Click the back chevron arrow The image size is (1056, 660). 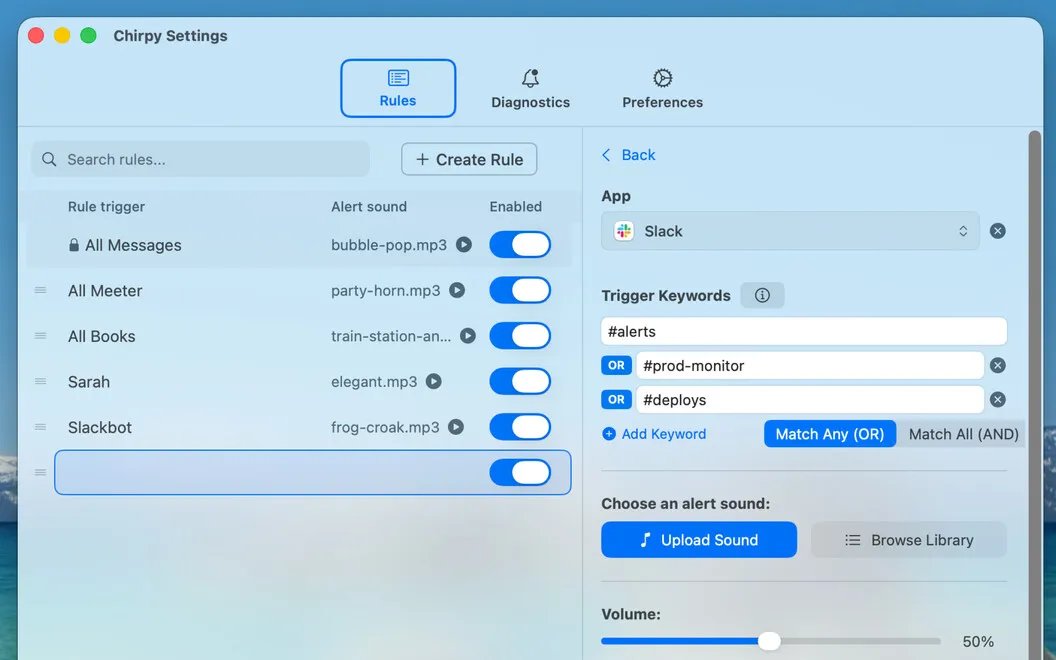[606, 155]
